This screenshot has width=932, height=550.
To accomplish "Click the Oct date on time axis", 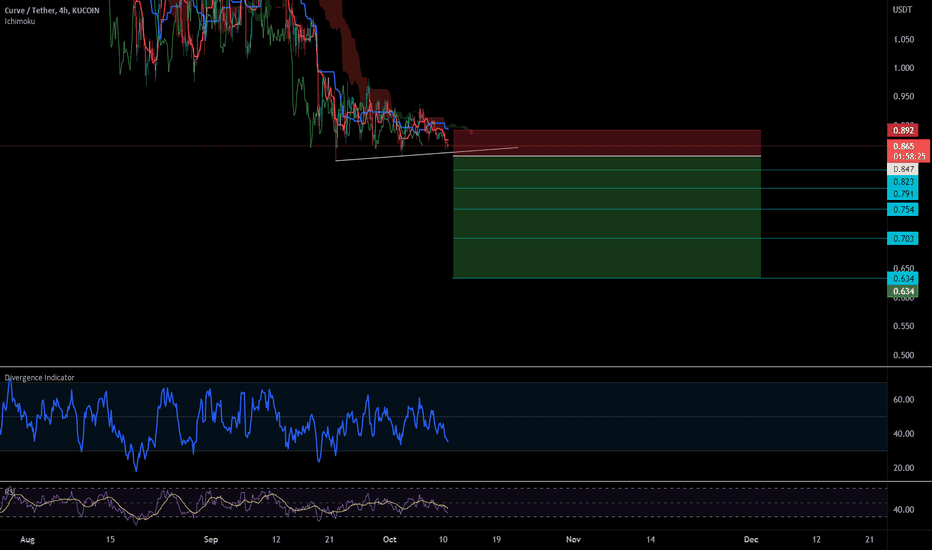I will pyautogui.click(x=389, y=539).
